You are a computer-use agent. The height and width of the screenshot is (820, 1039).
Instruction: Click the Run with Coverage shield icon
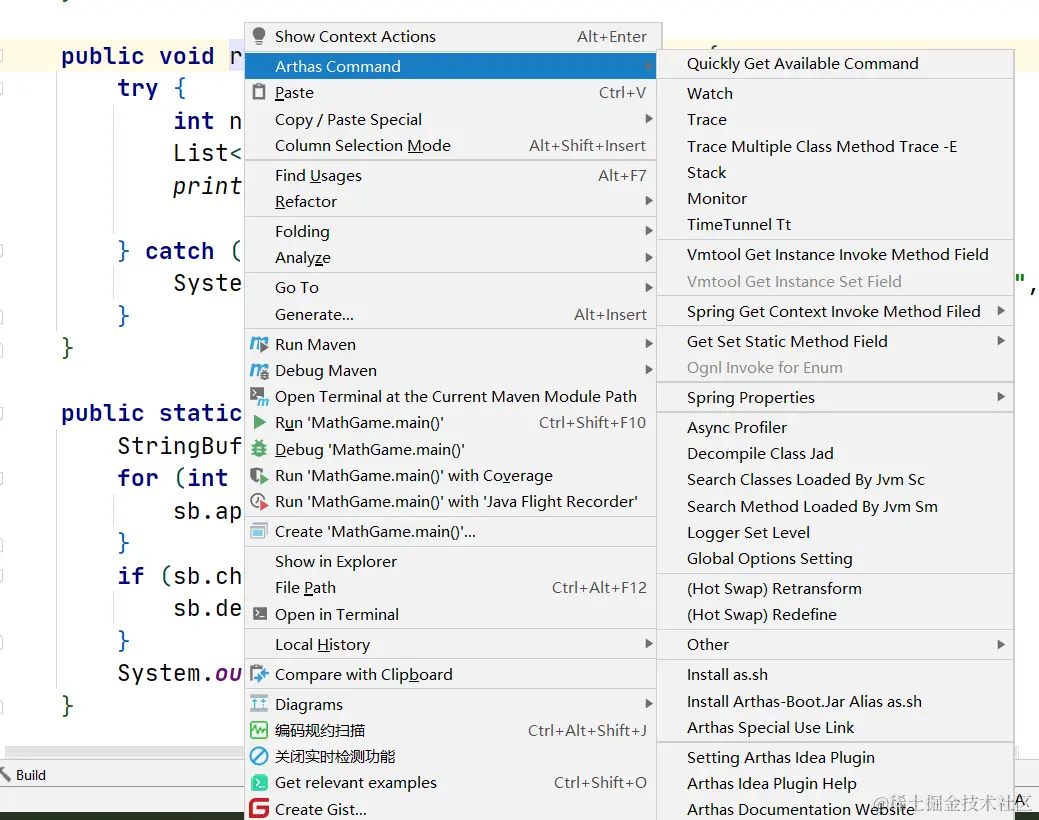tap(259, 475)
